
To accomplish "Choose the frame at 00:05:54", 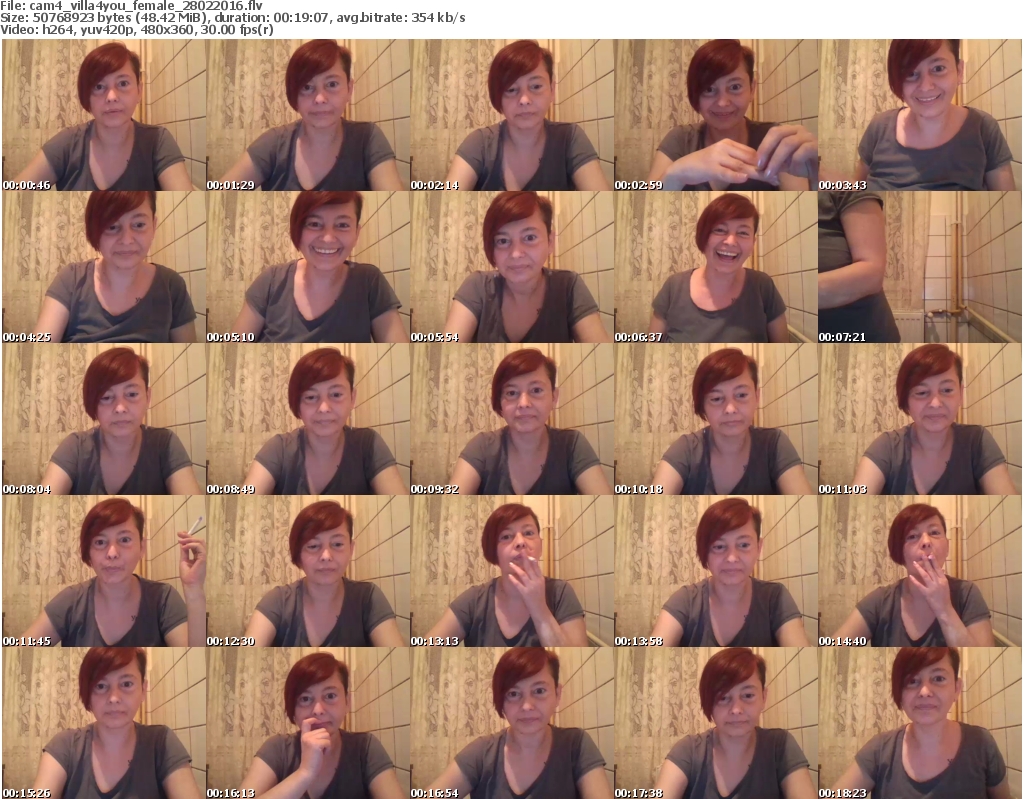I will coord(511,267).
